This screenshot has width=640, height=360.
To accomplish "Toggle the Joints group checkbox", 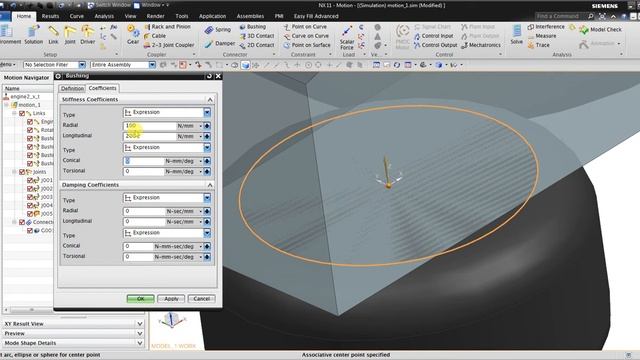I will pos(22,172).
